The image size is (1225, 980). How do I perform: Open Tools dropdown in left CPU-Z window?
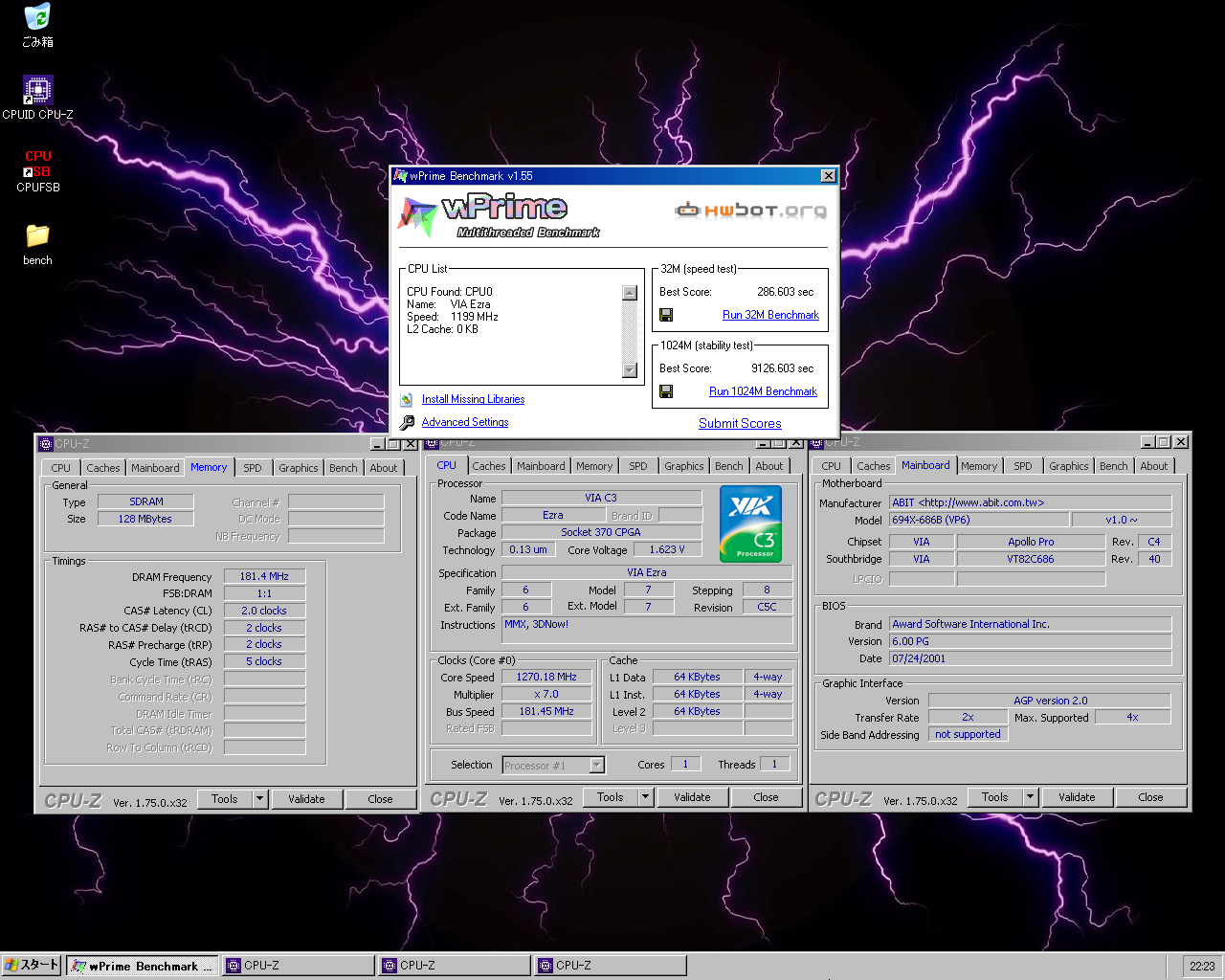pos(259,799)
